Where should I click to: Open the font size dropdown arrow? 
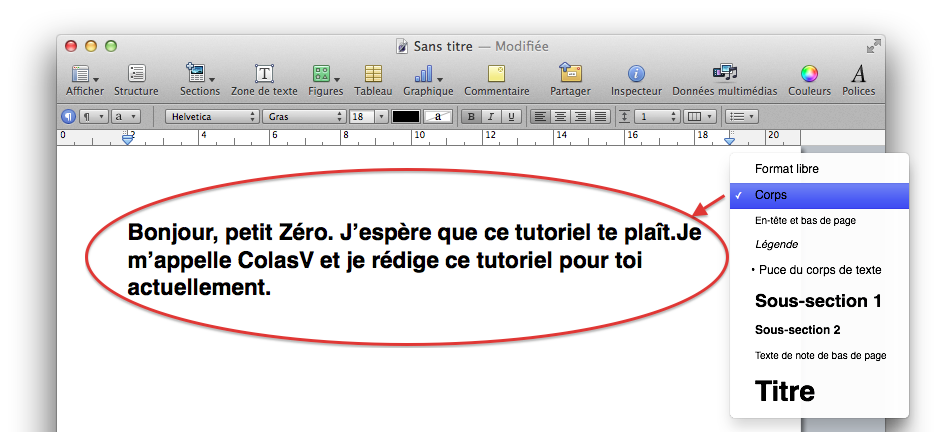[x=381, y=117]
